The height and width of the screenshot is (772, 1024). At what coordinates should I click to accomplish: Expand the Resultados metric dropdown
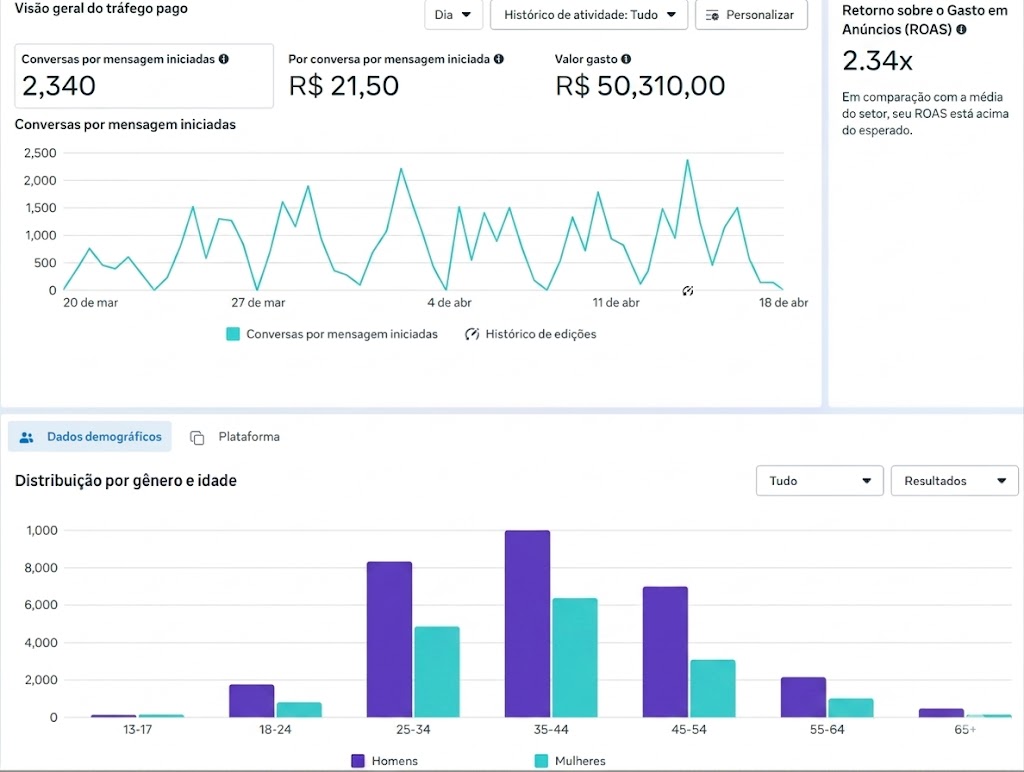(x=954, y=481)
